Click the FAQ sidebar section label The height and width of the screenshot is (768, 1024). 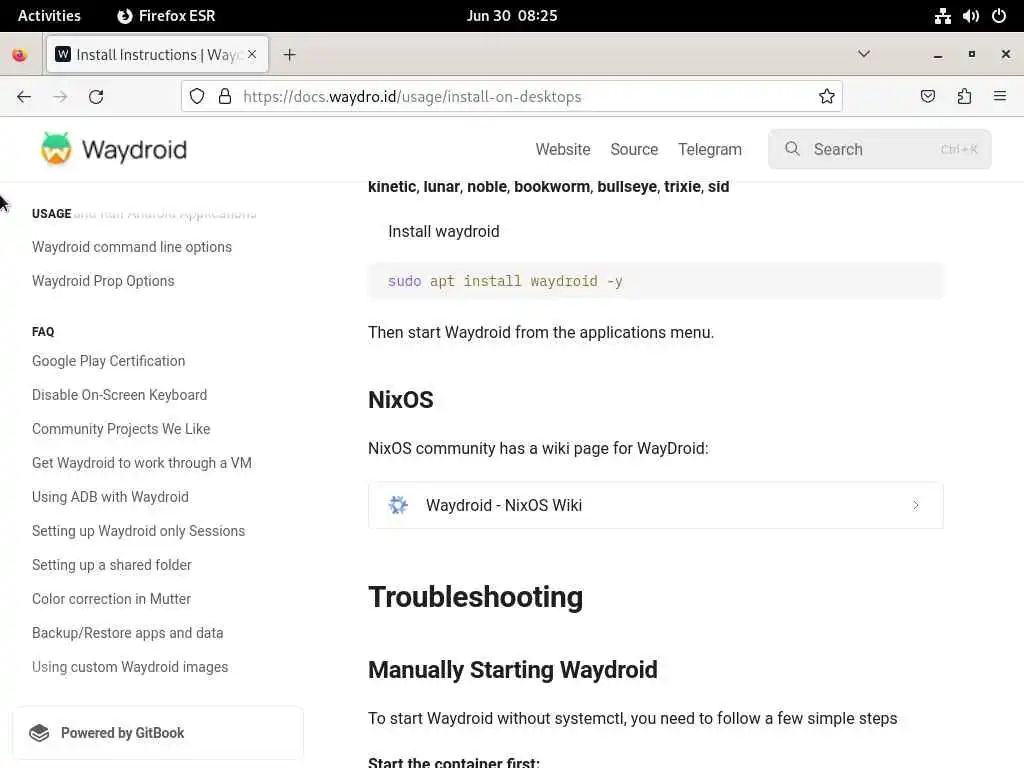pyautogui.click(x=43, y=332)
